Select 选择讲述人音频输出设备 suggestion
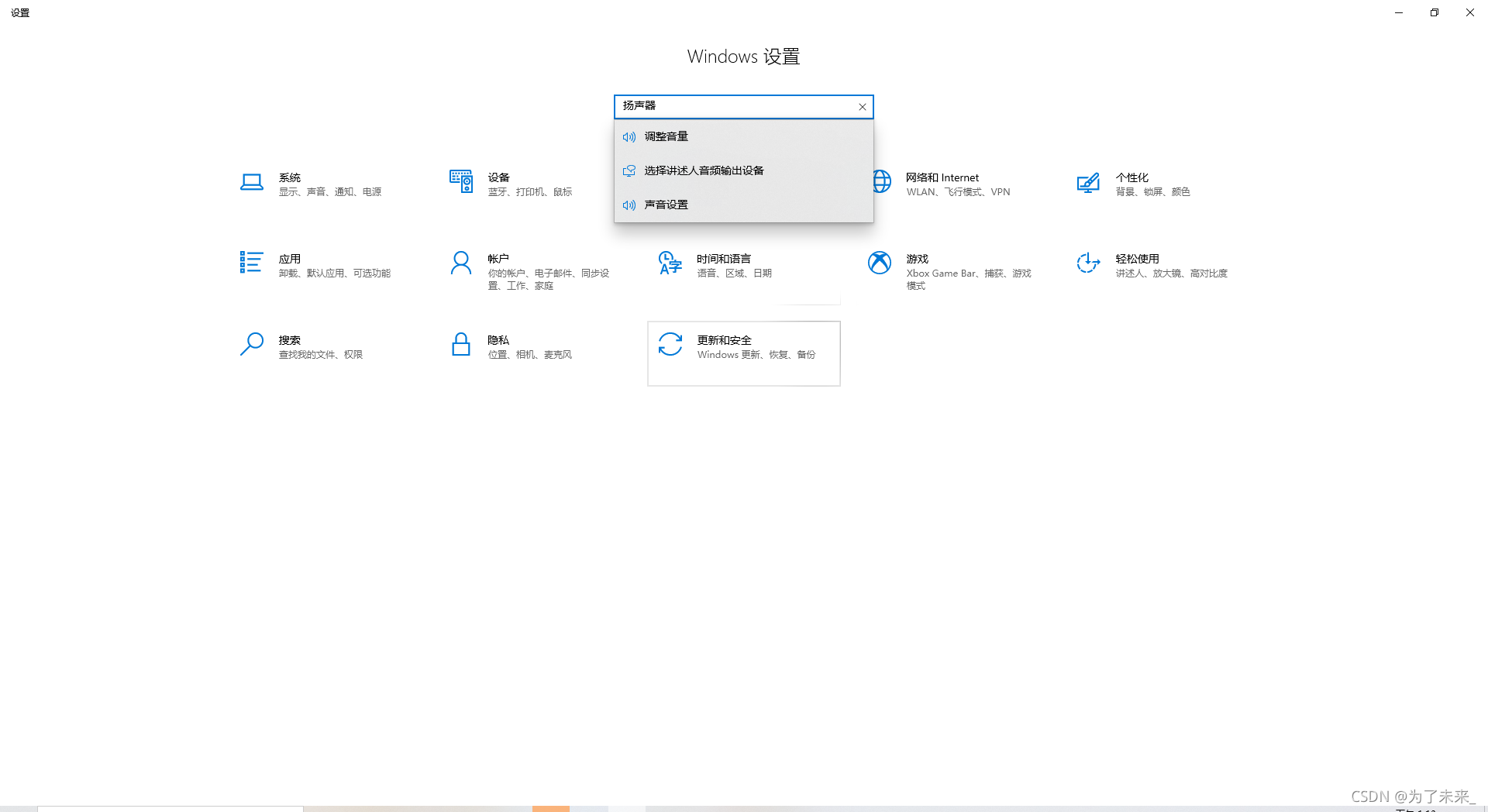 point(744,170)
